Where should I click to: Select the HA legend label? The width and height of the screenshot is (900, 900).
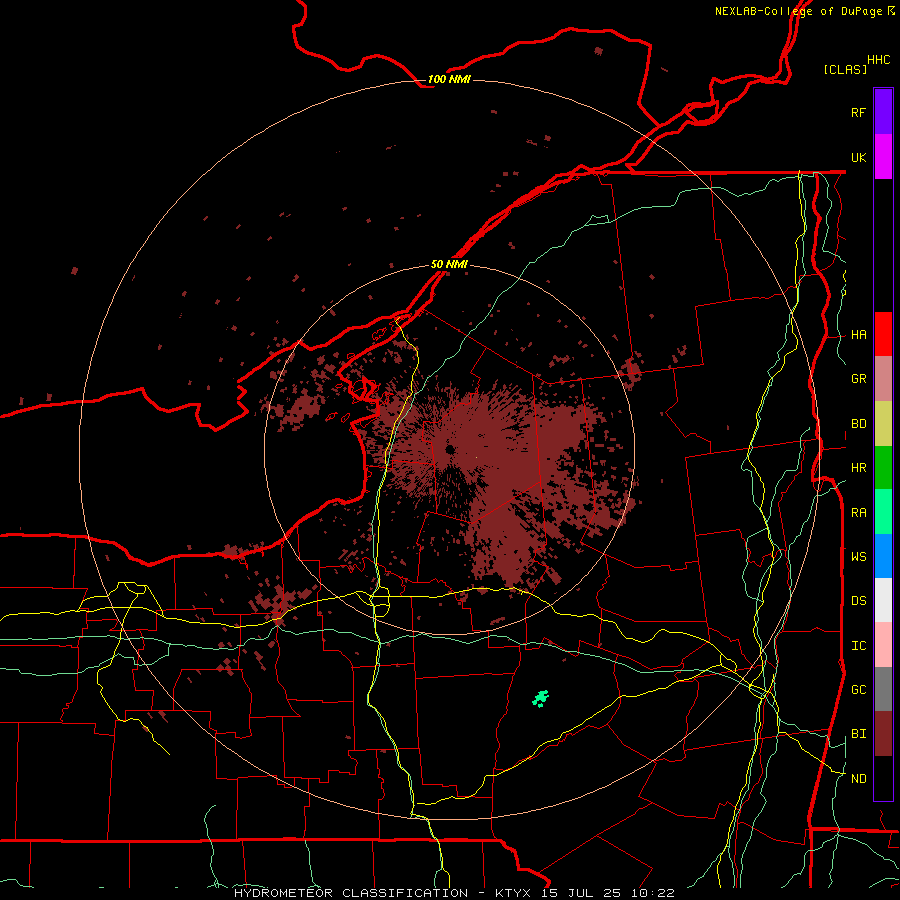click(858, 335)
